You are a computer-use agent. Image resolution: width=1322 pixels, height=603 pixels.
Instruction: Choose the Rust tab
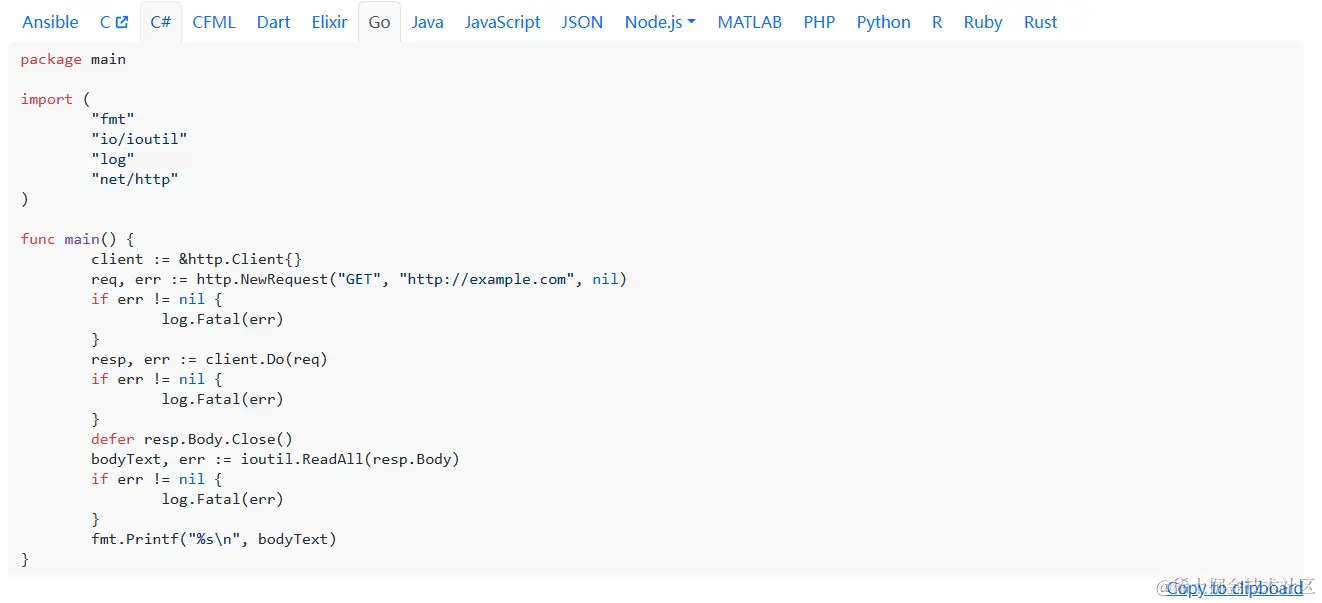click(x=1040, y=22)
